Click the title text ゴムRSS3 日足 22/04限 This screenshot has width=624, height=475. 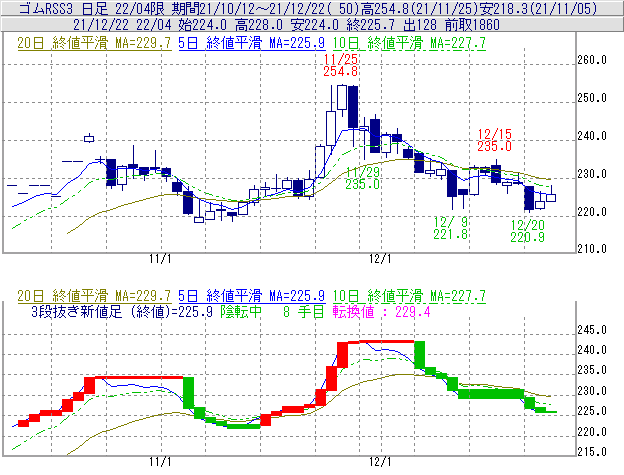click(x=92, y=9)
